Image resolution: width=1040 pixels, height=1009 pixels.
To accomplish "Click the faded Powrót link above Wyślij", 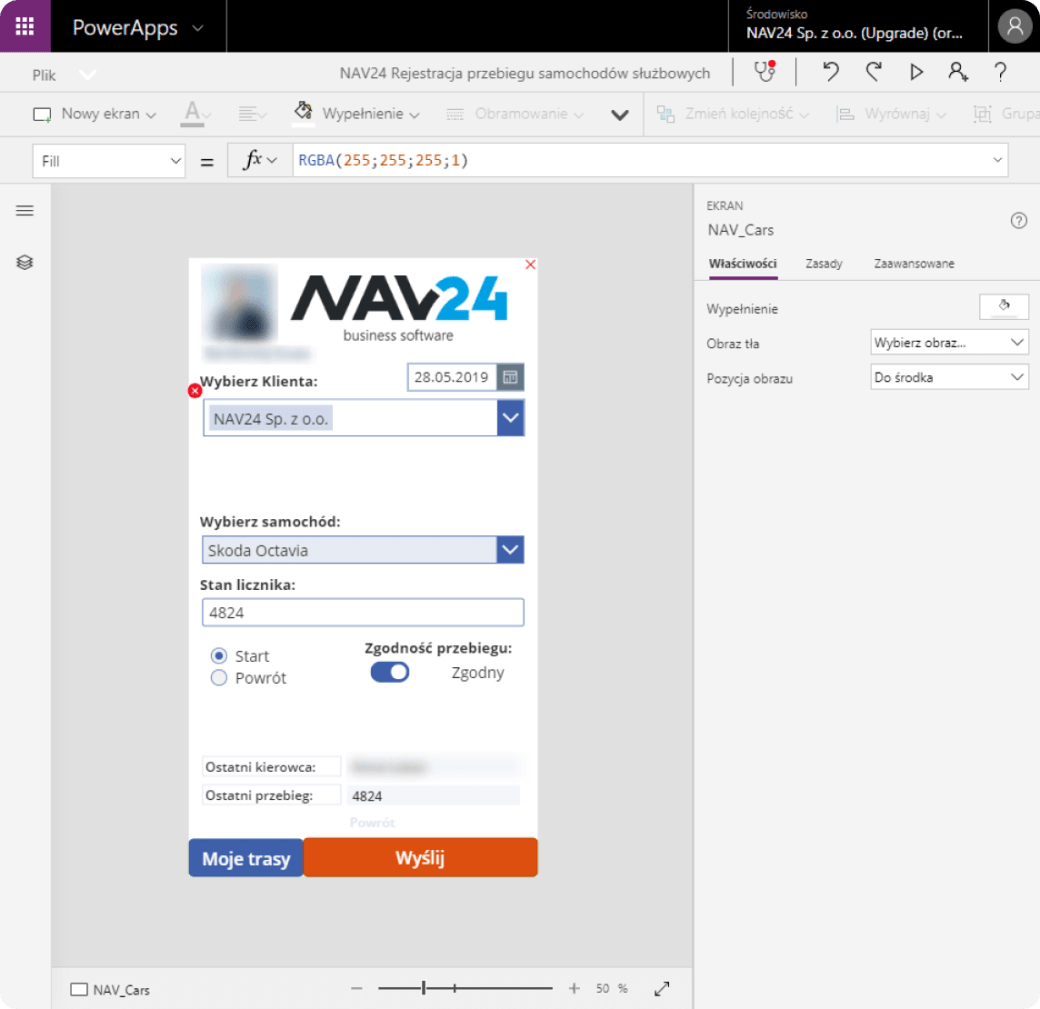I will coord(372,823).
